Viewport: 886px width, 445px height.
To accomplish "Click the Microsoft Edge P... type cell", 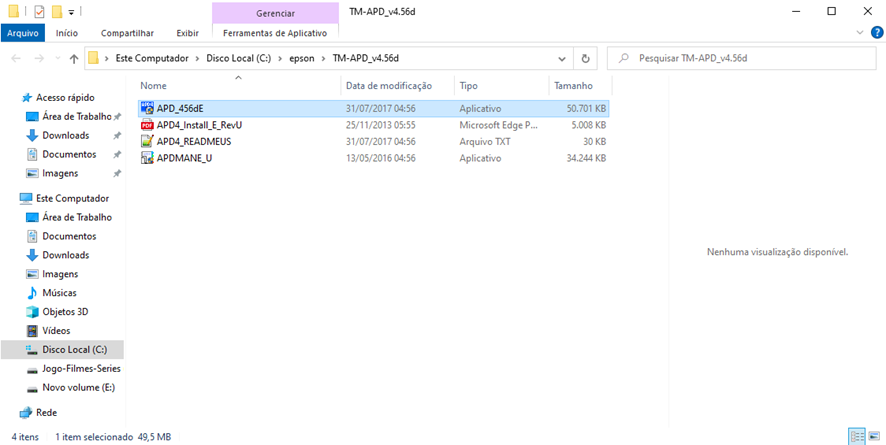I will (496, 125).
